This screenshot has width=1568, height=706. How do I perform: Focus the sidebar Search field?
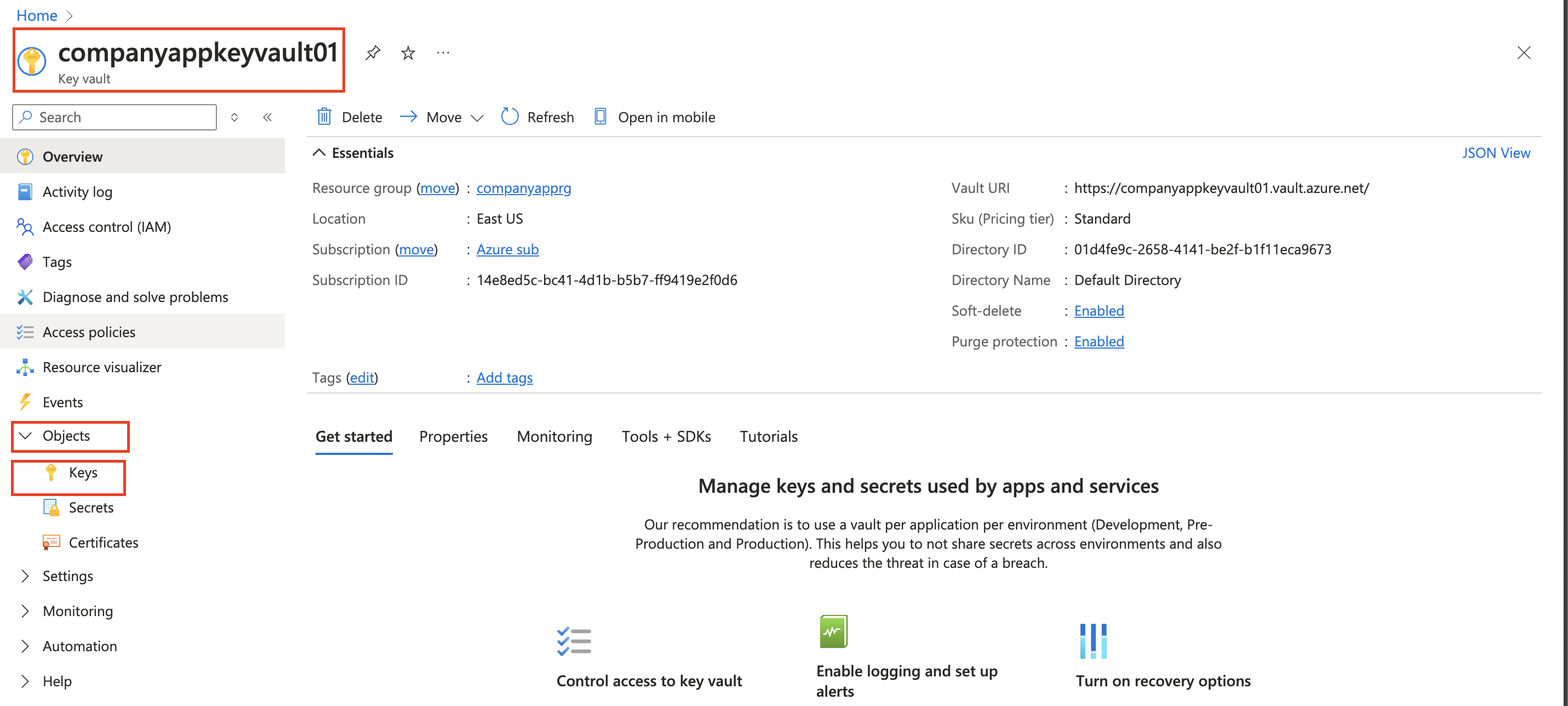coord(115,117)
